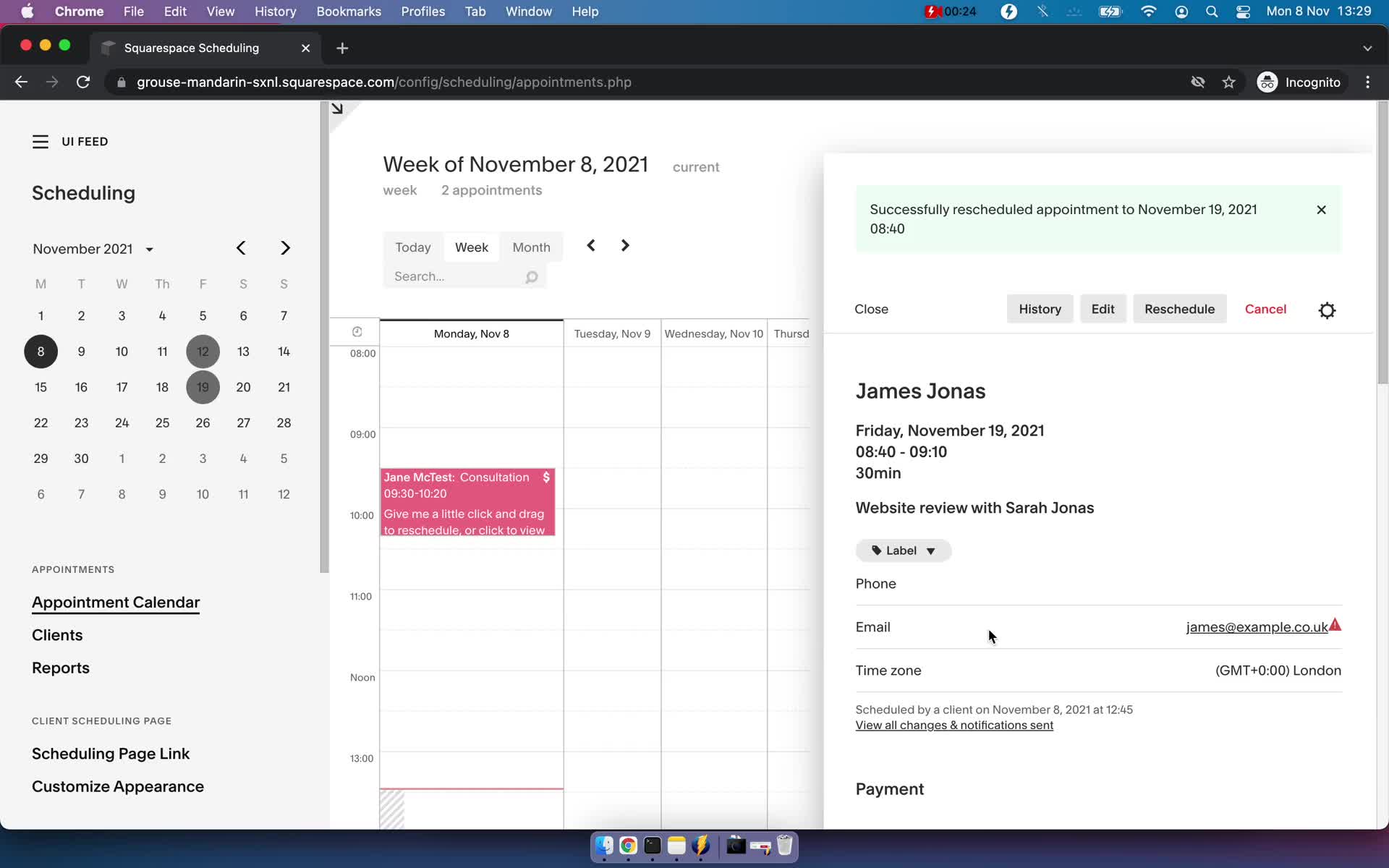Open Finder from the dock
1389x868 pixels.
coord(604,846)
